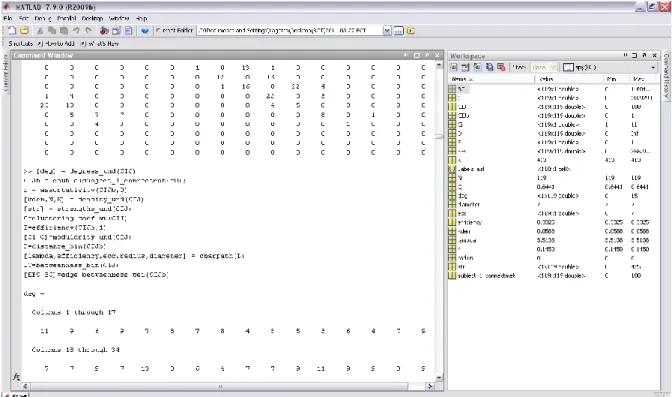Click the Copy icon in the toolbar
Viewport: 672px width, 397px height.
coord(52,30)
